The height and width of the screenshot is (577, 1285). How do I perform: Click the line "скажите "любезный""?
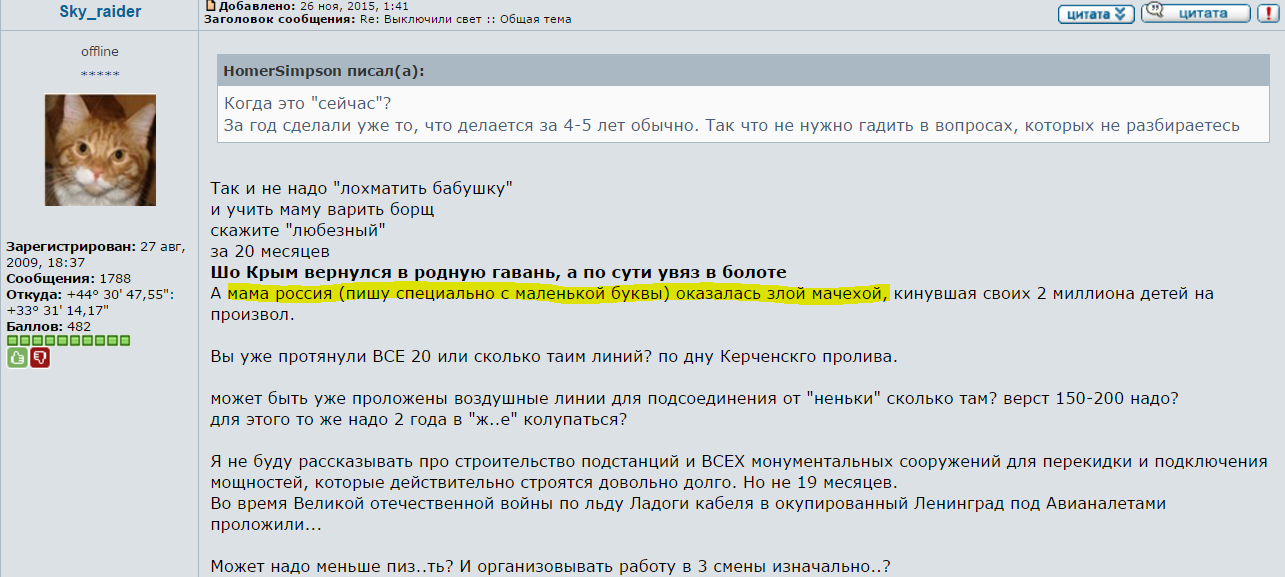click(299, 230)
